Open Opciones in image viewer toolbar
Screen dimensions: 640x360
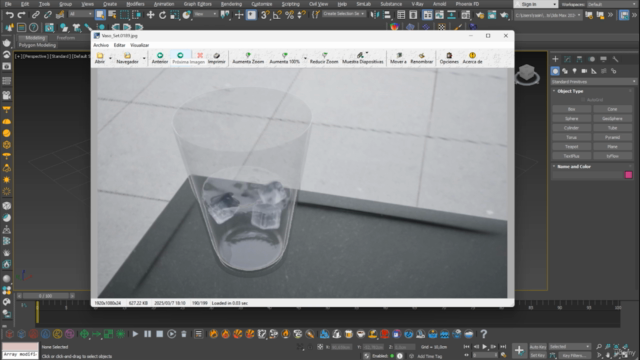point(449,58)
